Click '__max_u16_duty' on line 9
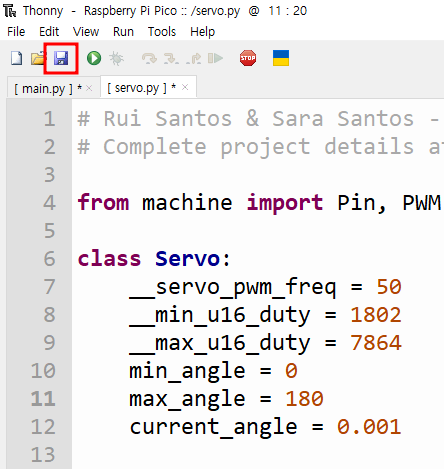 (220, 343)
